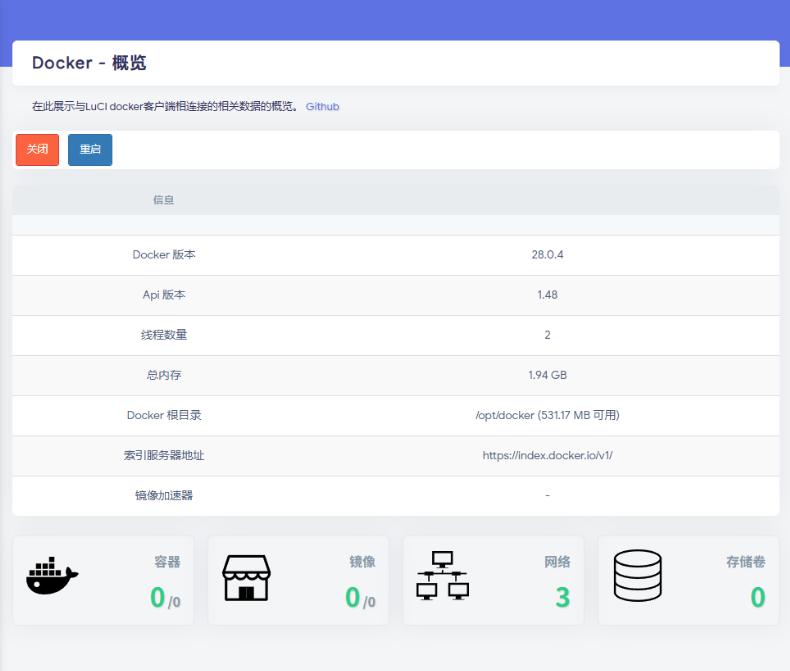Click the blue 重启 button
Viewport: 790px width, 671px height.
[90, 150]
